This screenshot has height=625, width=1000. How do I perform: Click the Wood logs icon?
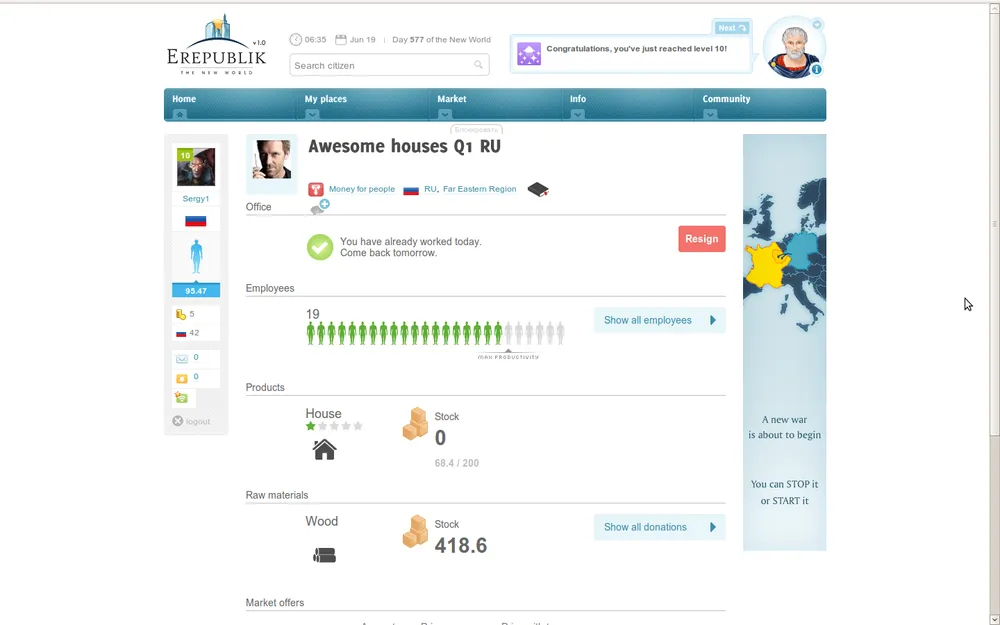325,555
